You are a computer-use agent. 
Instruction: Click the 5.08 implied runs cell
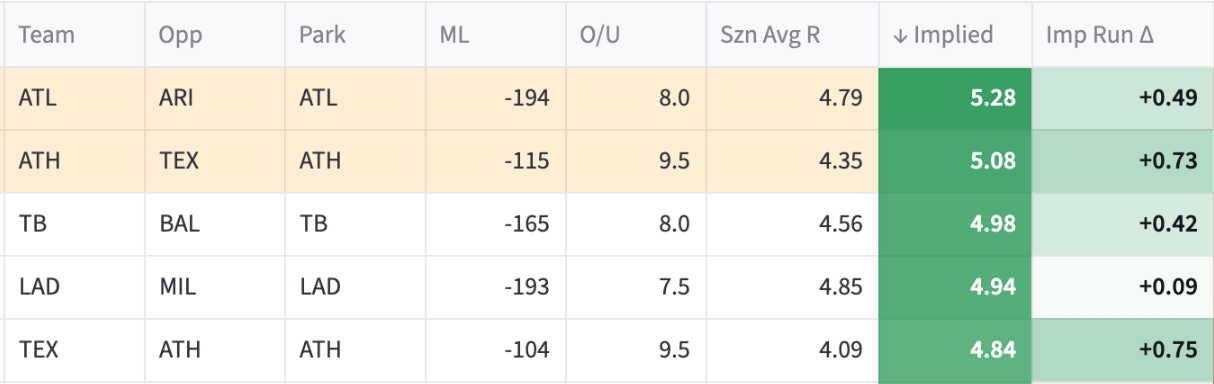[954, 161]
